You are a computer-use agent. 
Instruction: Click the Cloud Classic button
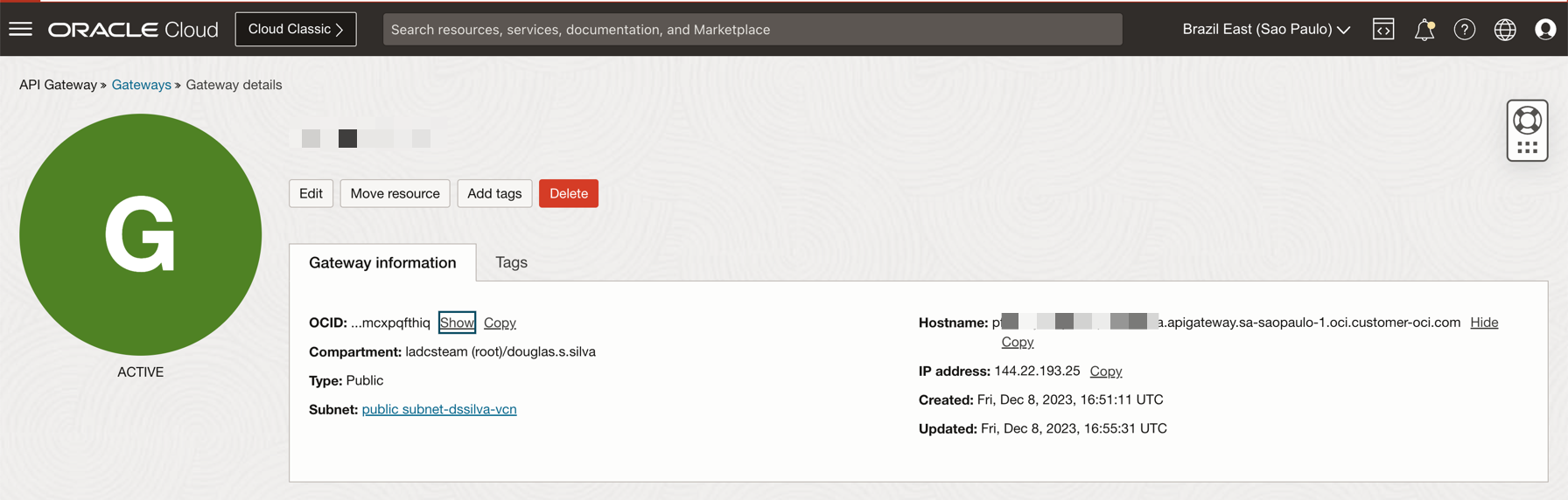tap(296, 30)
